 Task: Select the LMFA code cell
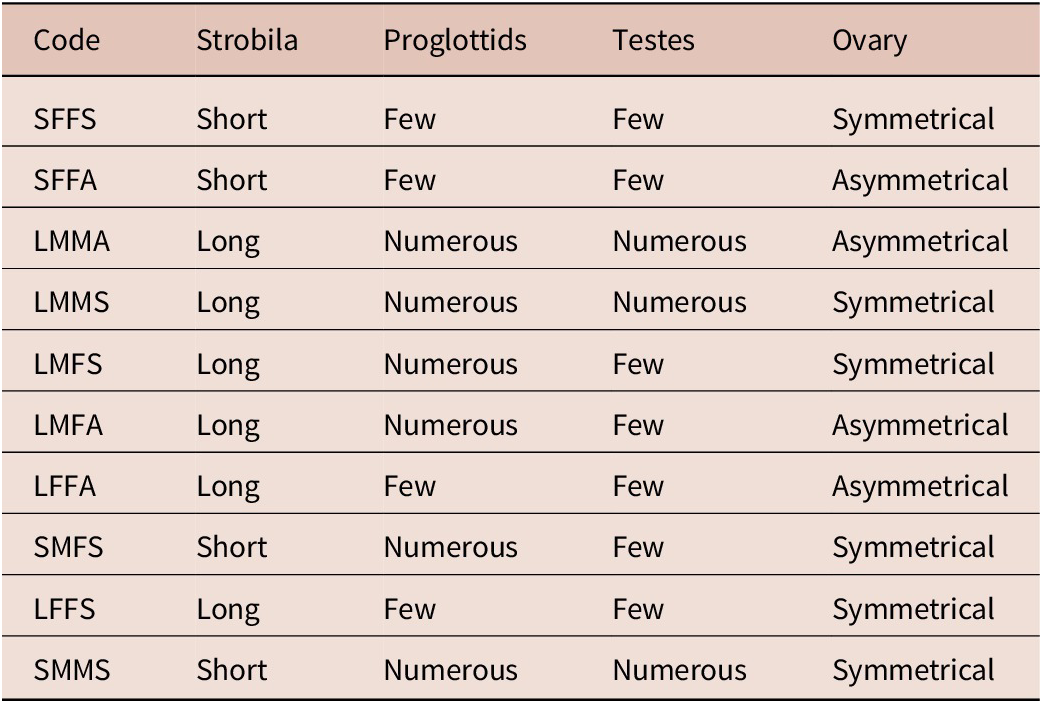point(68,426)
